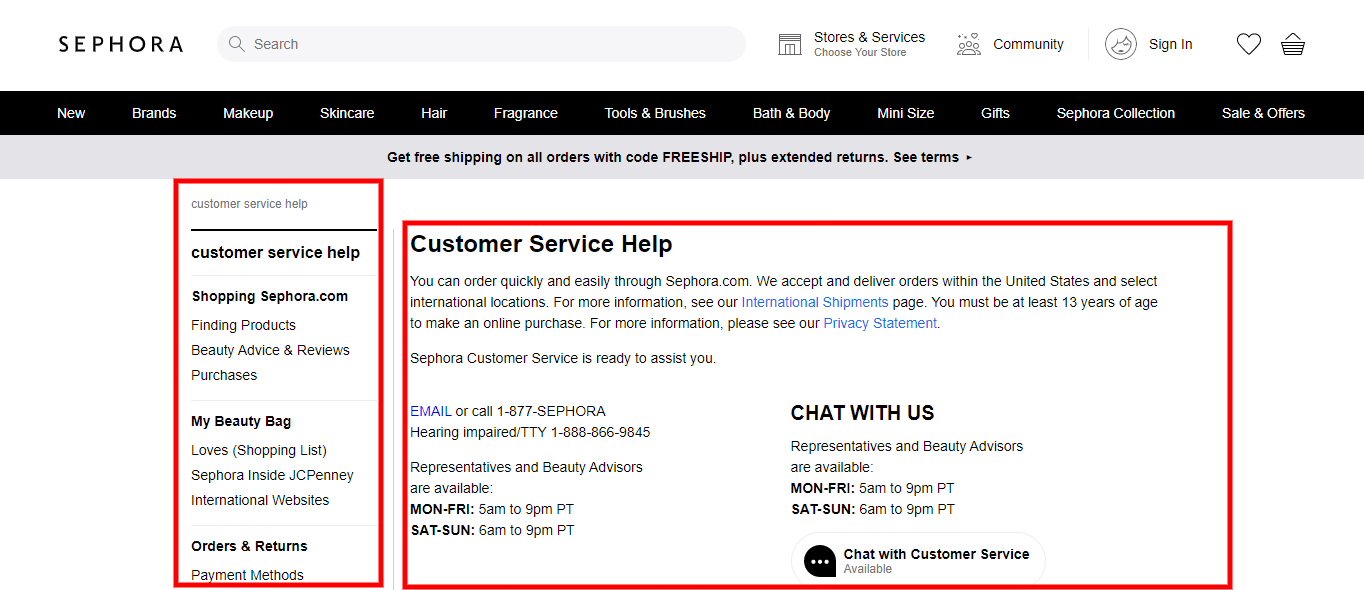1364x590 pixels.
Task: Click Stores & Services link
Action: tap(869, 37)
